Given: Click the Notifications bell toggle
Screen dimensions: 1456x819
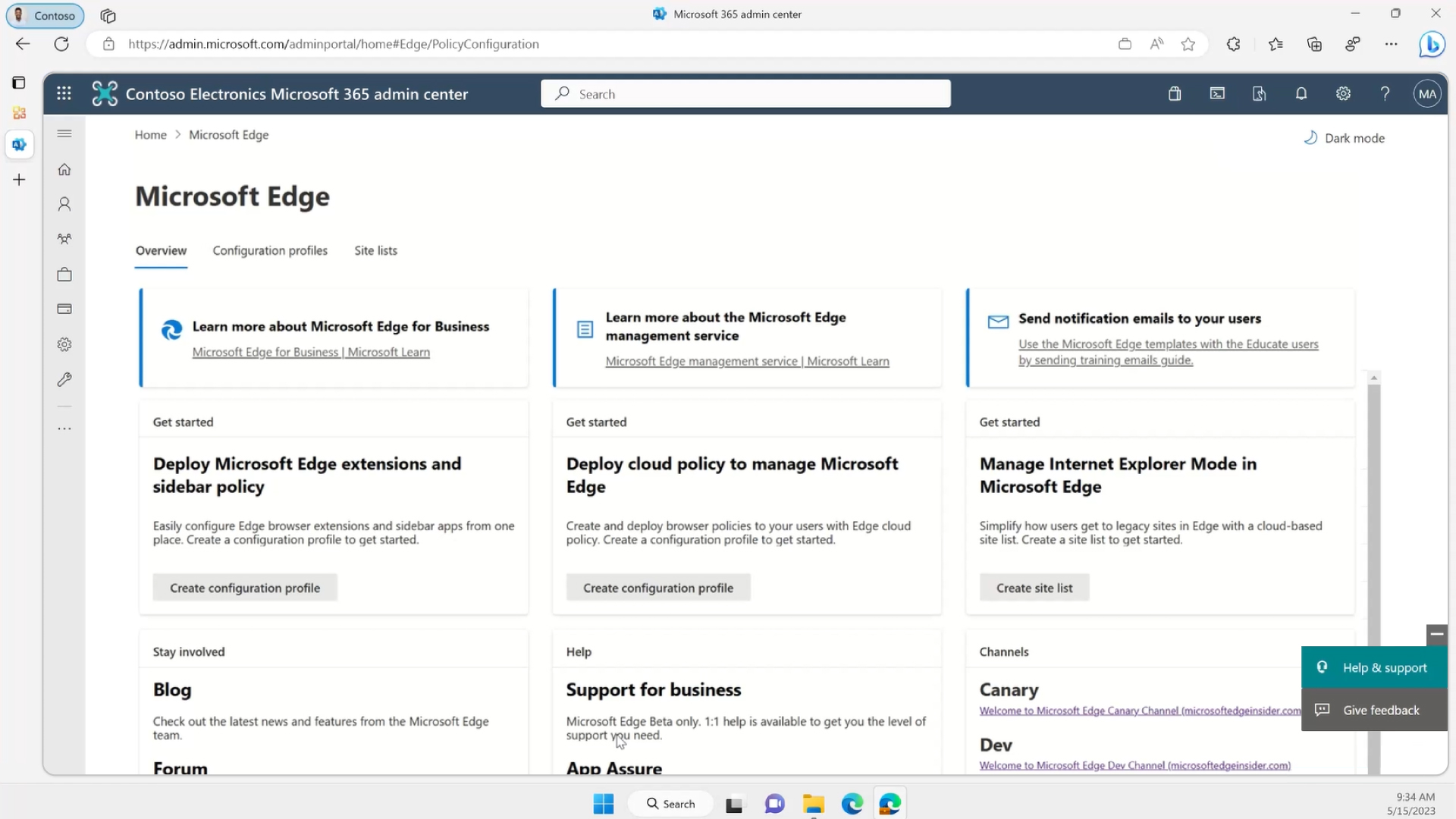Looking at the screenshot, I should 1301,94.
